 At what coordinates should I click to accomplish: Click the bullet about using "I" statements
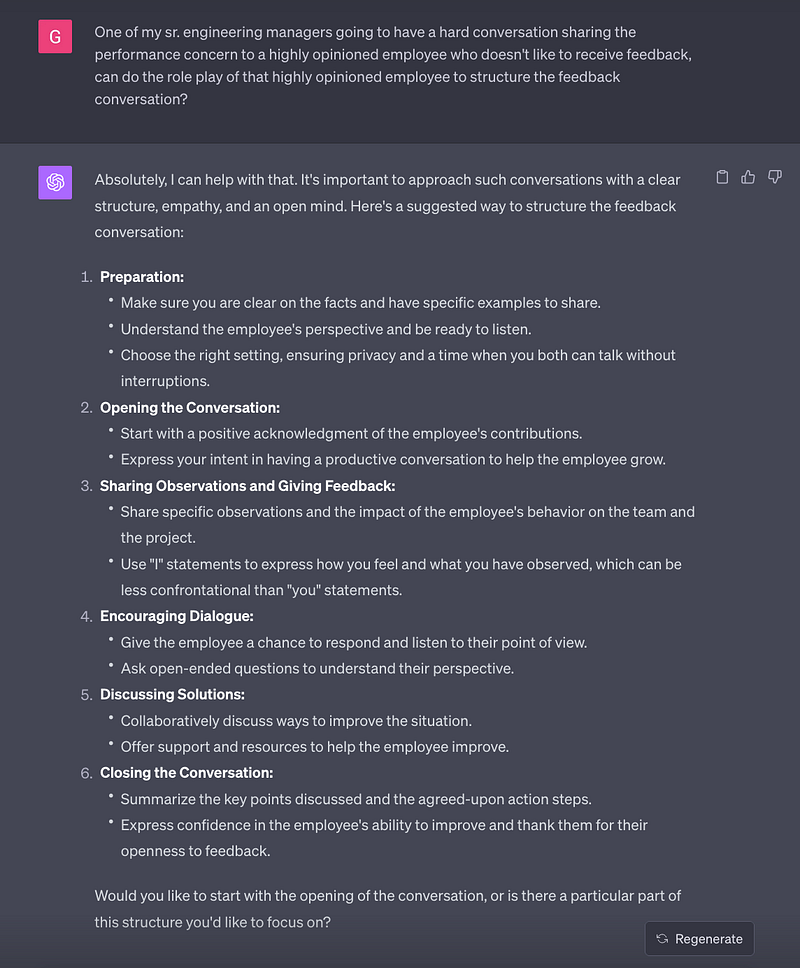tap(401, 577)
